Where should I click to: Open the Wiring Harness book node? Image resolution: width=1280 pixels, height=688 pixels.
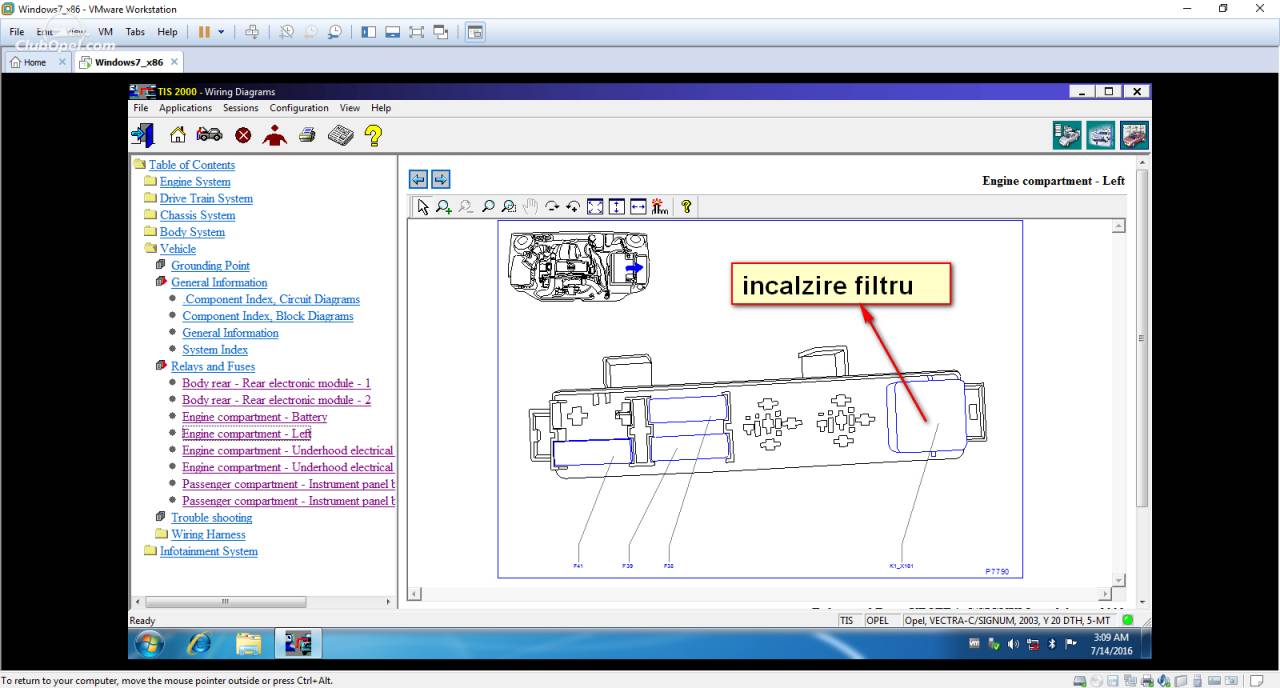(208, 534)
